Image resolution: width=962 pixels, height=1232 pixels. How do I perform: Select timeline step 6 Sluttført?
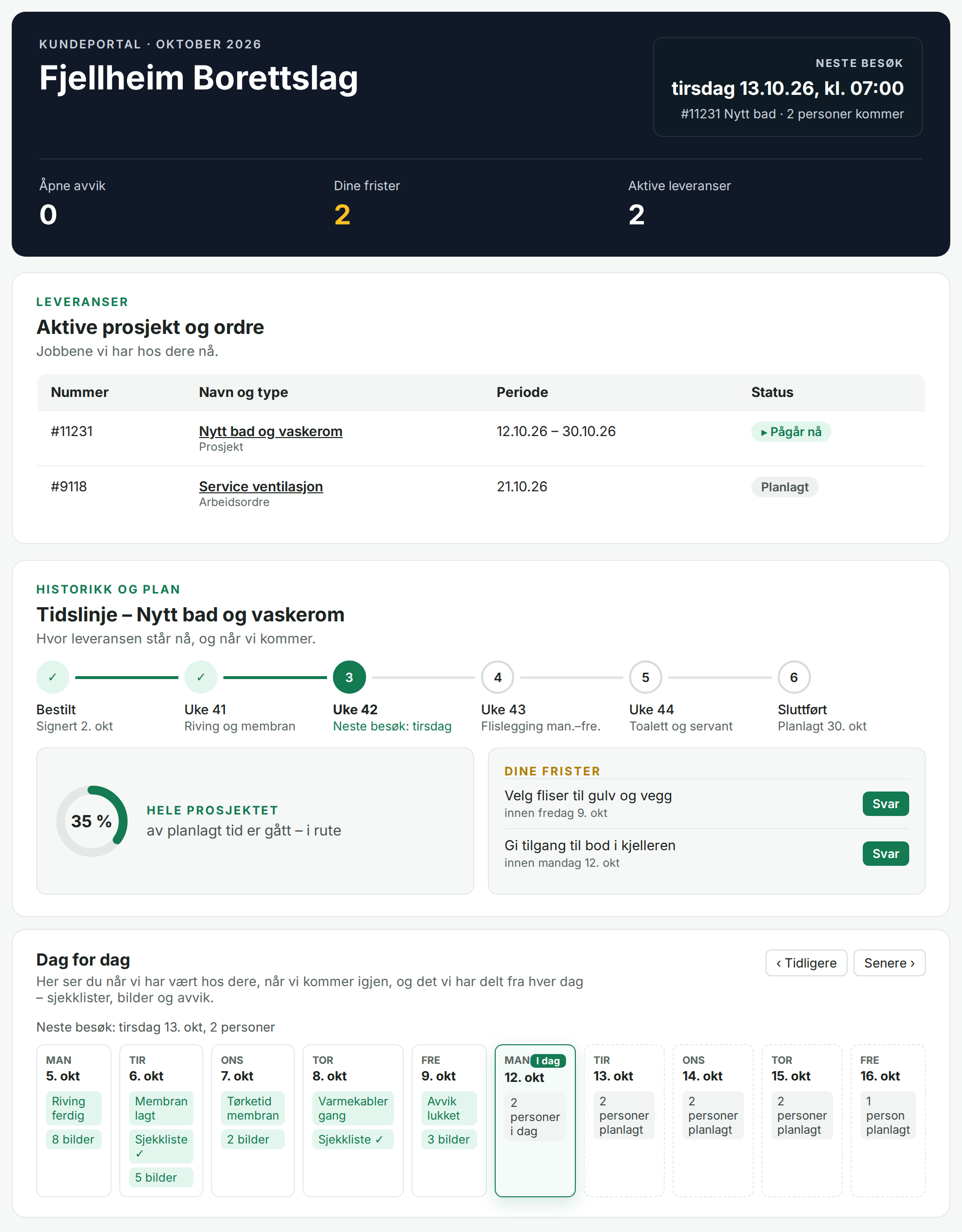click(x=794, y=677)
